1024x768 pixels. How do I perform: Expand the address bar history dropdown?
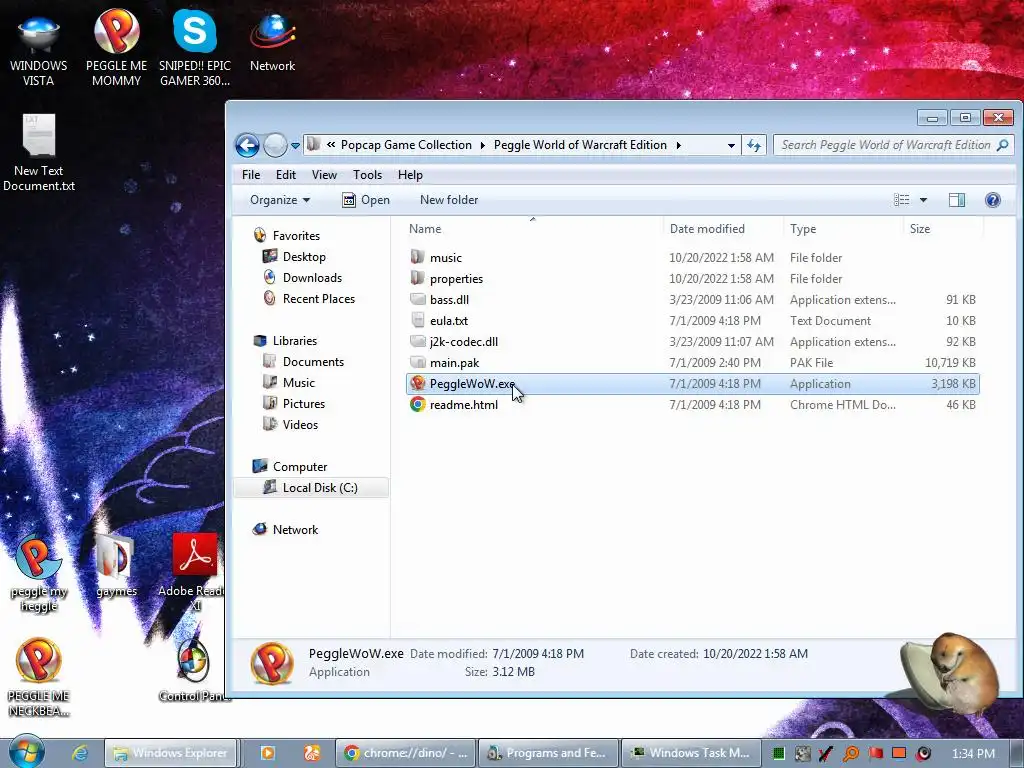point(731,146)
